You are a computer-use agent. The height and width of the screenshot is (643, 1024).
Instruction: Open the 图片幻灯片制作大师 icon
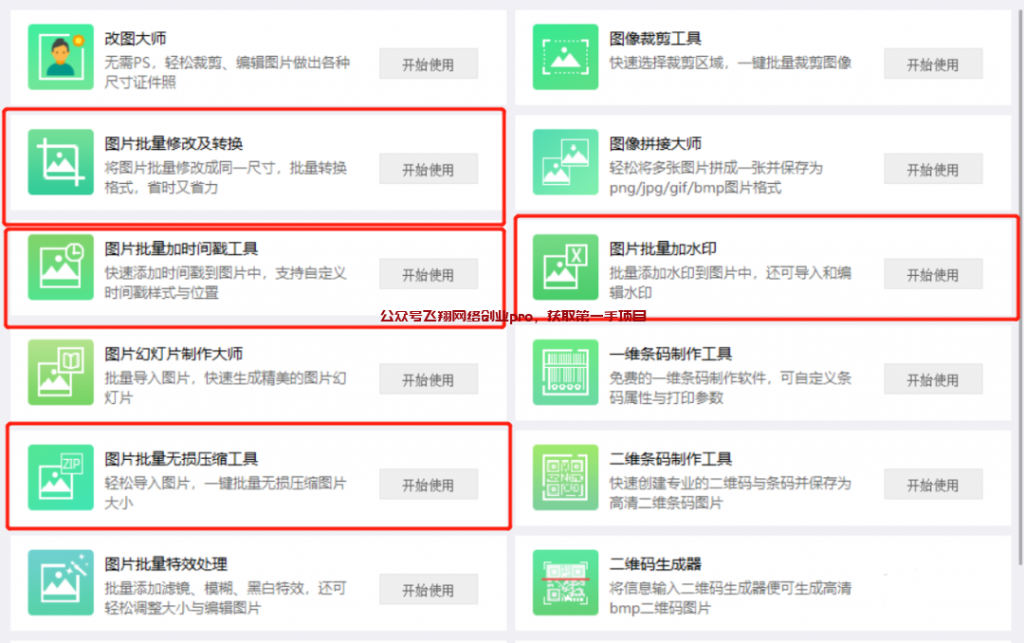pyautogui.click(x=61, y=372)
